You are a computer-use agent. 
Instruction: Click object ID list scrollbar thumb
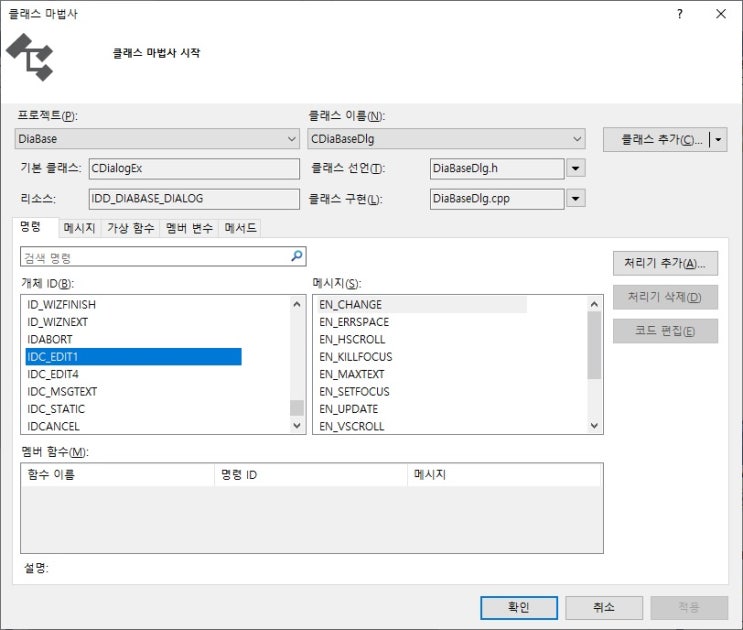tap(297, 407)
